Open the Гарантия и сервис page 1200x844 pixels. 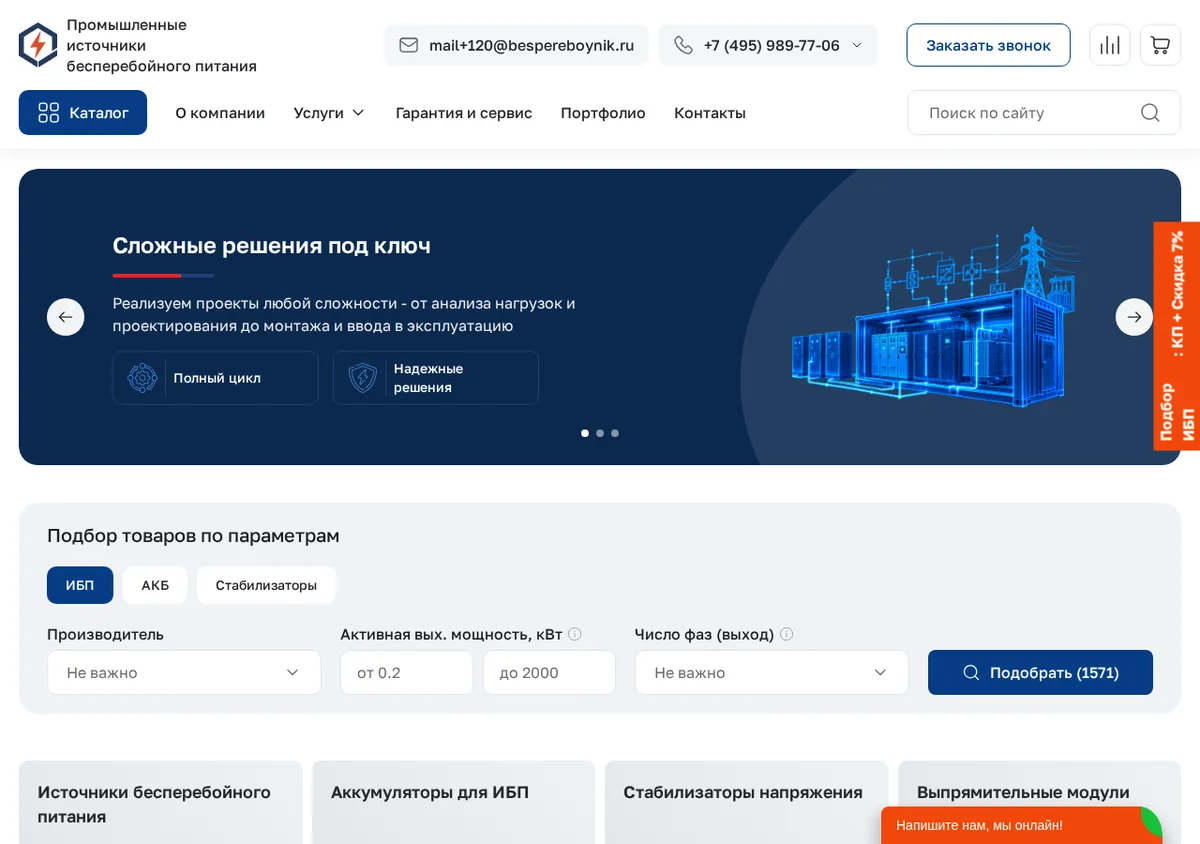click(464, 113)
